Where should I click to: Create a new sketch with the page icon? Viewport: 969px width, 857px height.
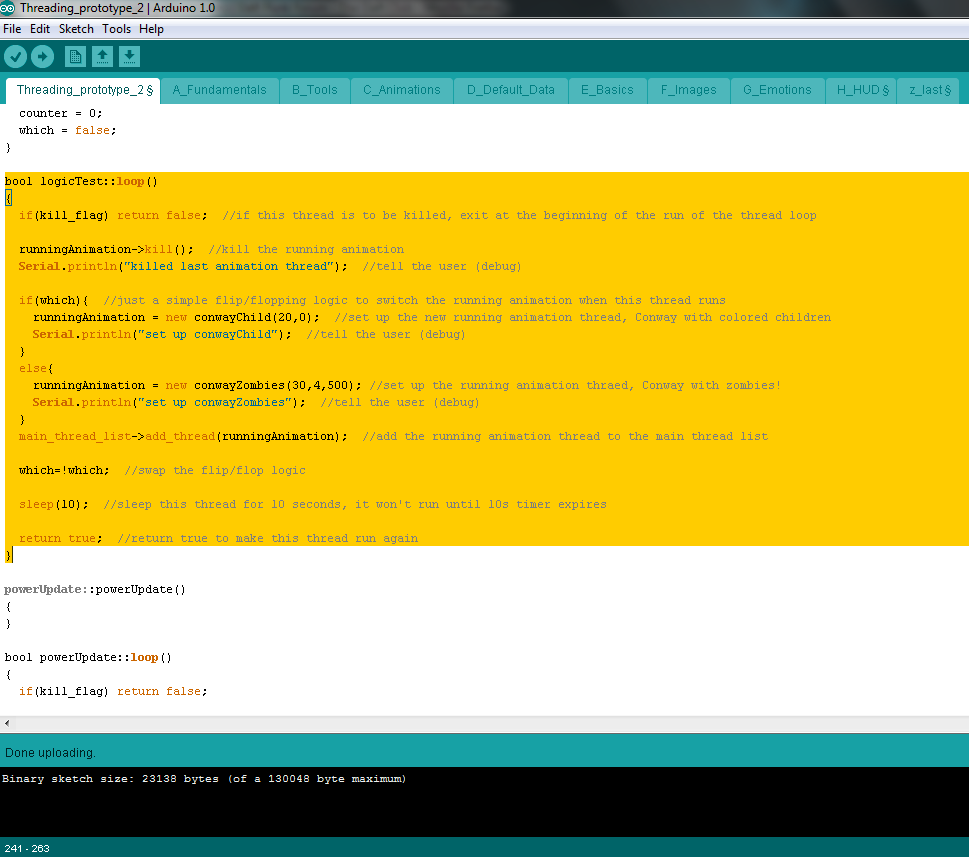pos(75,57)
